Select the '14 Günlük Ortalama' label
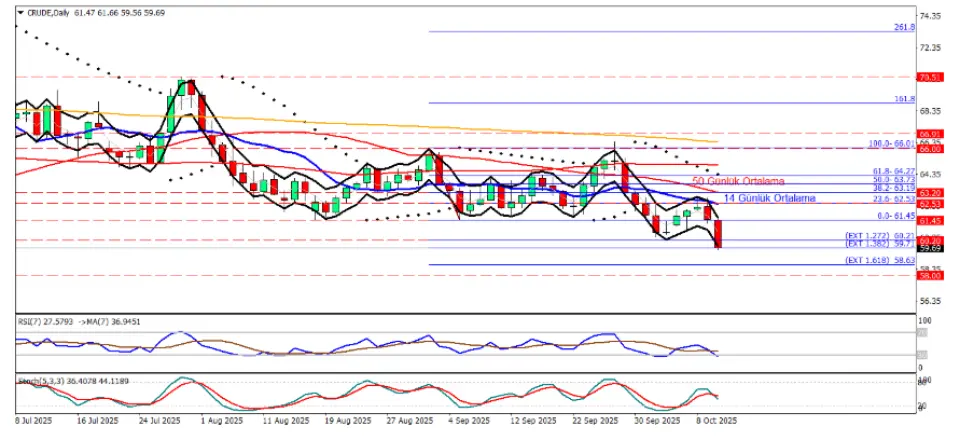 767,198
